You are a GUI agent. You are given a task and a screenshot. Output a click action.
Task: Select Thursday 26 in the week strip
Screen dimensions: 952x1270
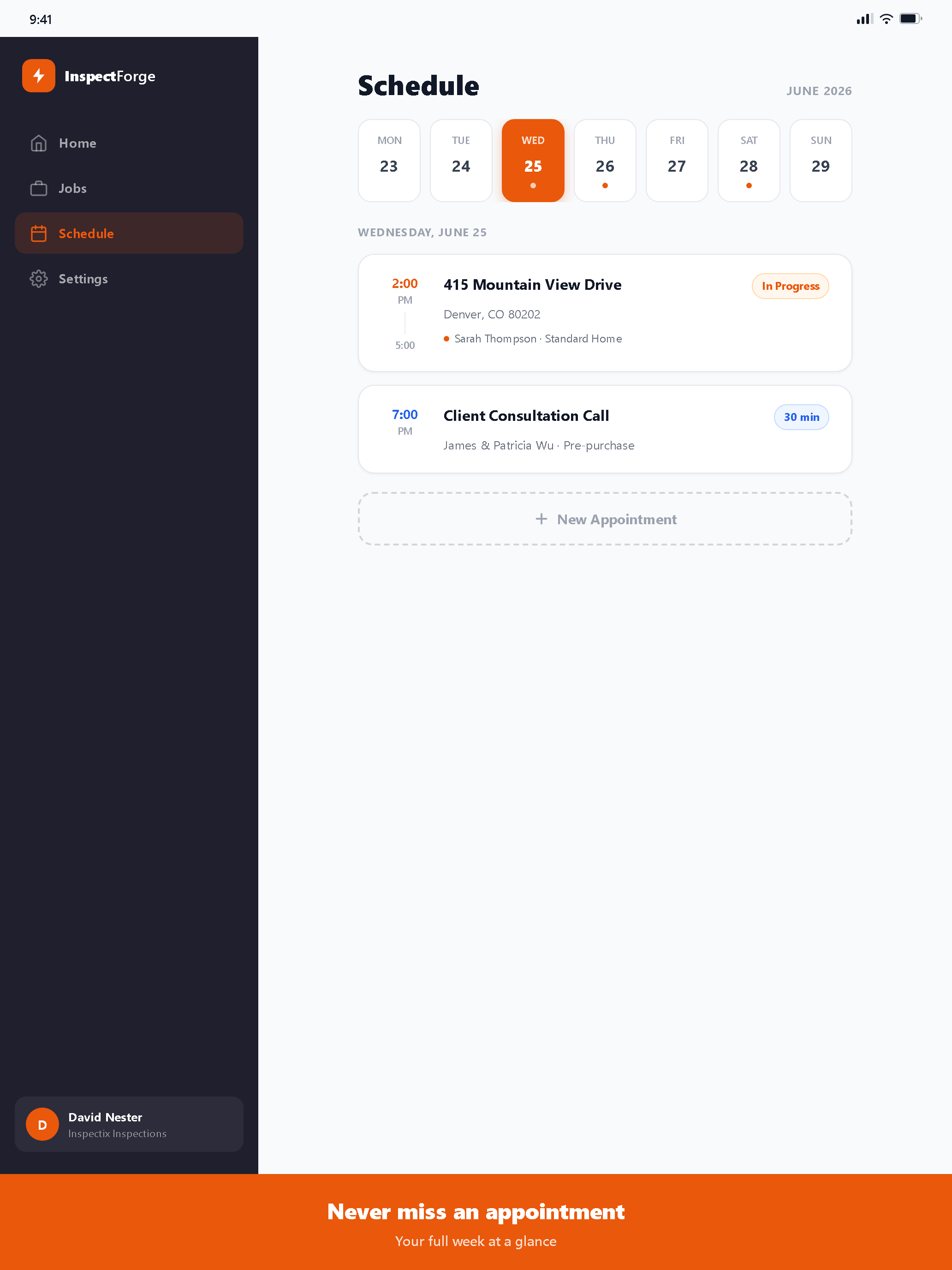(x=605, y=161)
